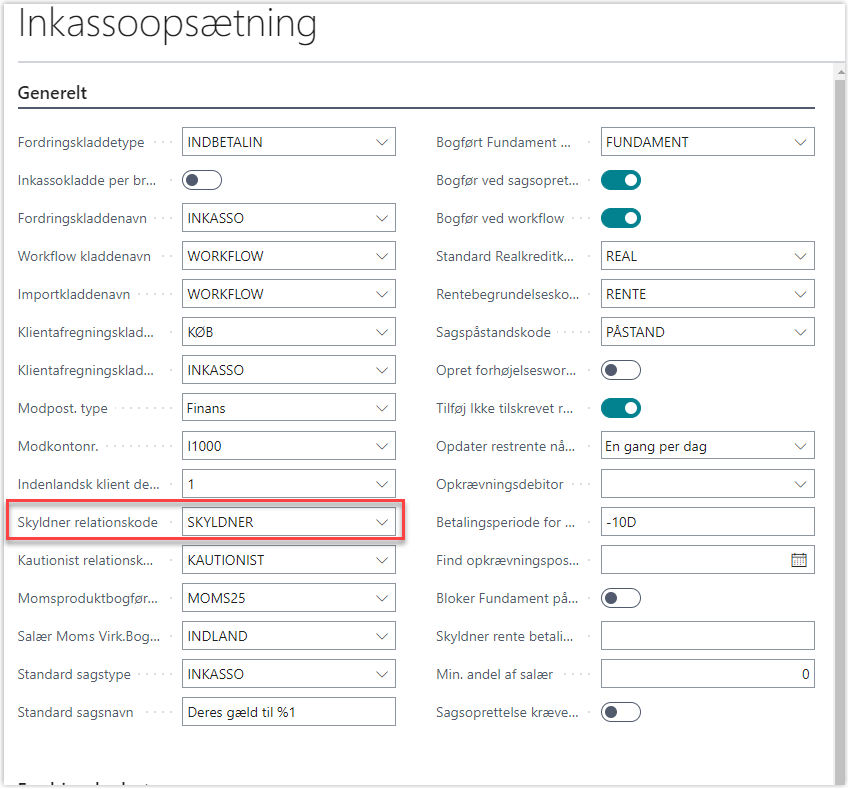Open Opdater restrente dropdown

pyautogui.click(x=800, y=446)
